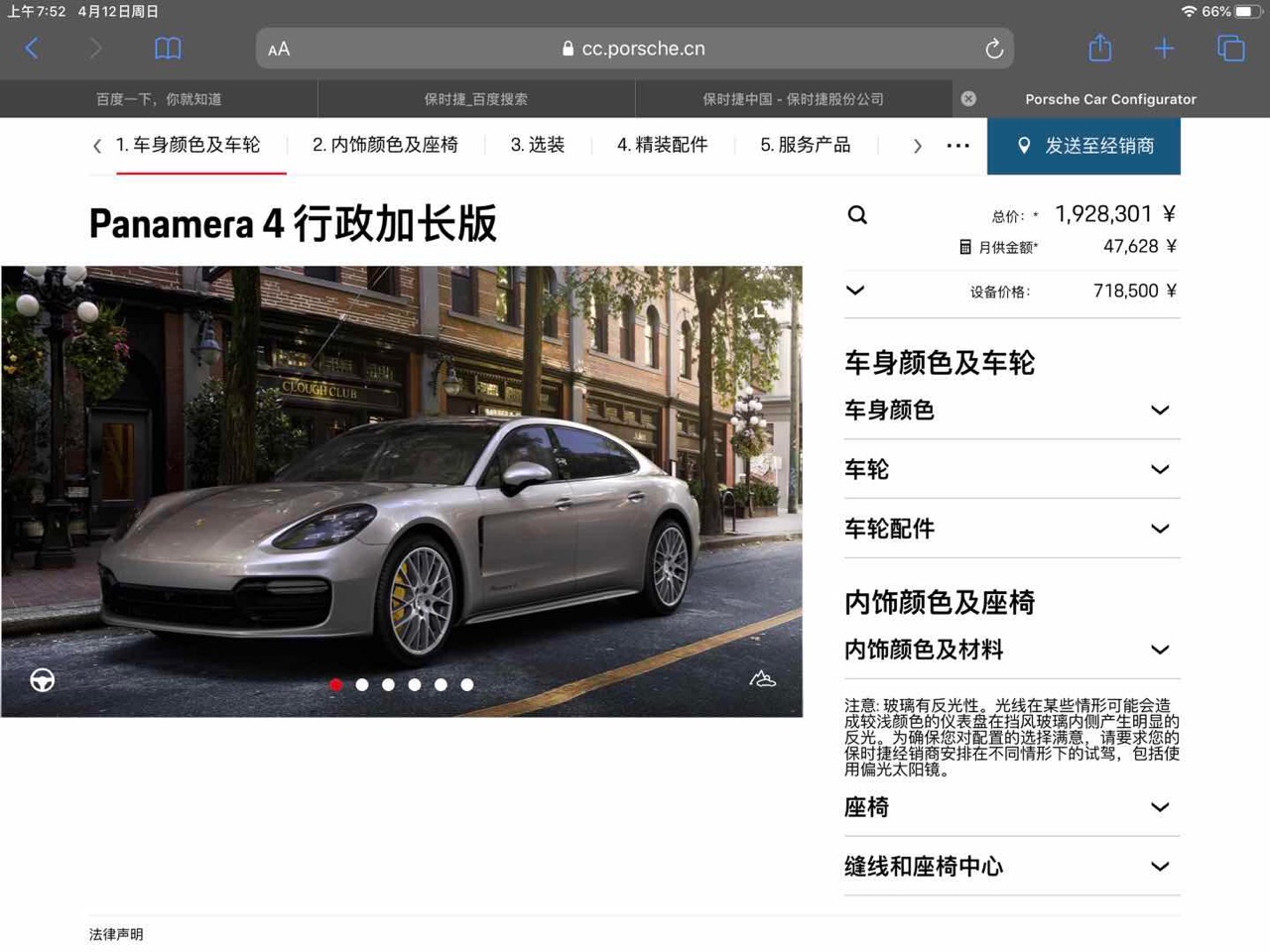Tap the Wi-Fi status icon

1188,12
